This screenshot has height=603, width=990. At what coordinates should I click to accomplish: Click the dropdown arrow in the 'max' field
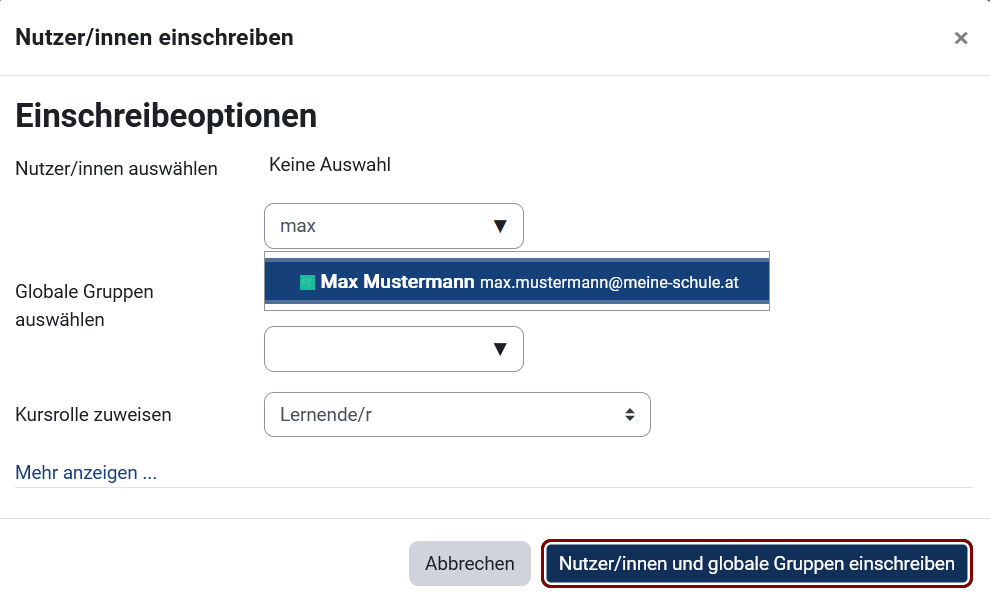[x=500, y=226]
